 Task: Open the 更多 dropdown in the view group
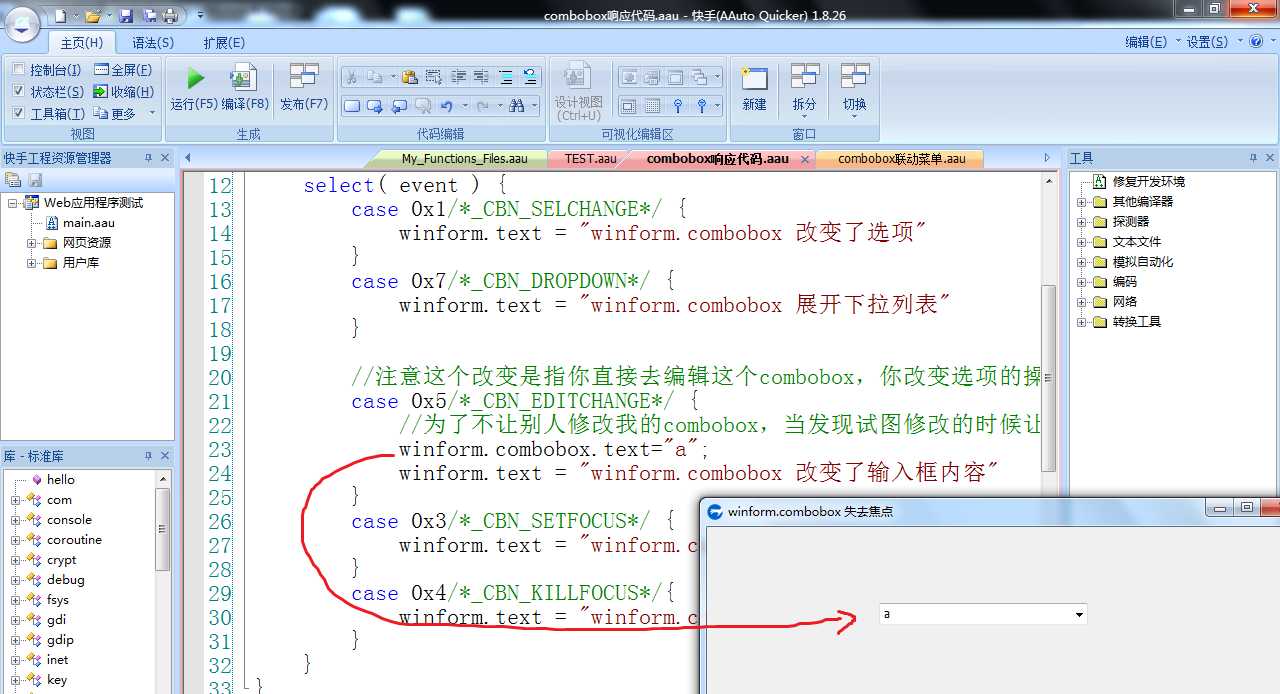(152, 113)
